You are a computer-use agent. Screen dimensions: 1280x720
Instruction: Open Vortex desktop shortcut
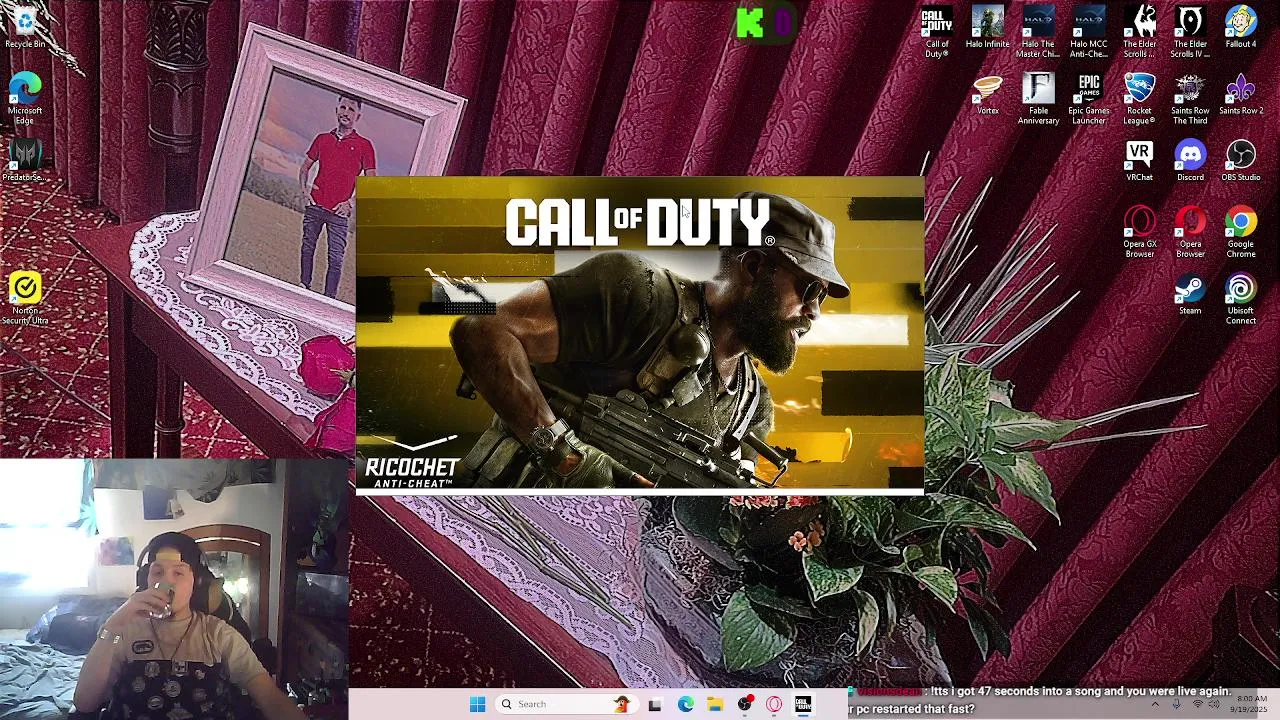click(988, 95)
